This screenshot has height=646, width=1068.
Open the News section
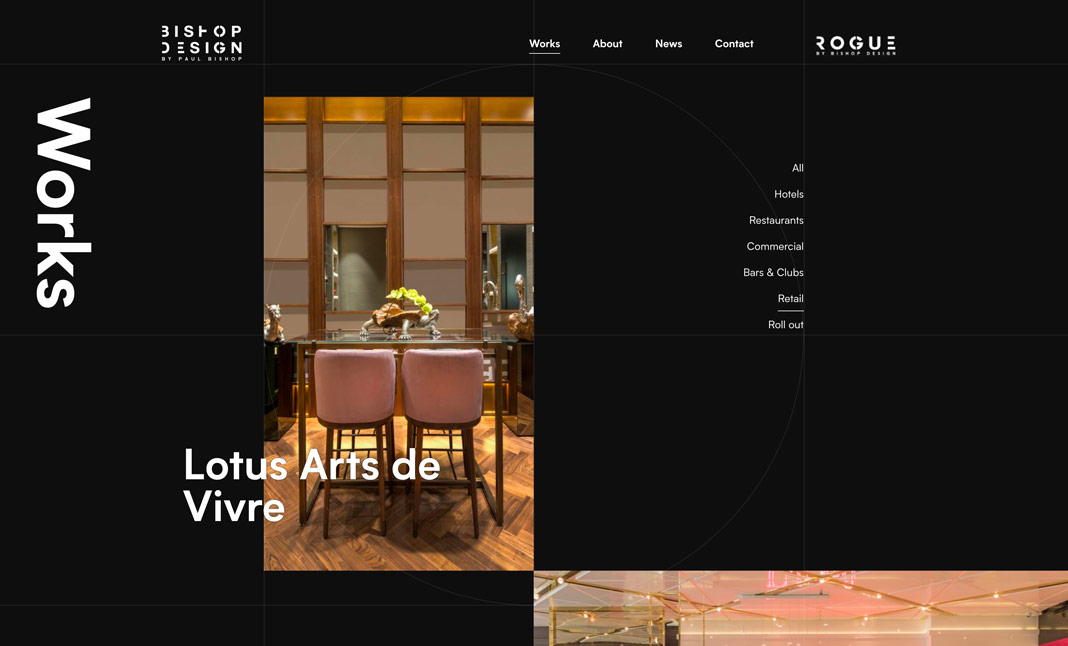pos(668,43)
